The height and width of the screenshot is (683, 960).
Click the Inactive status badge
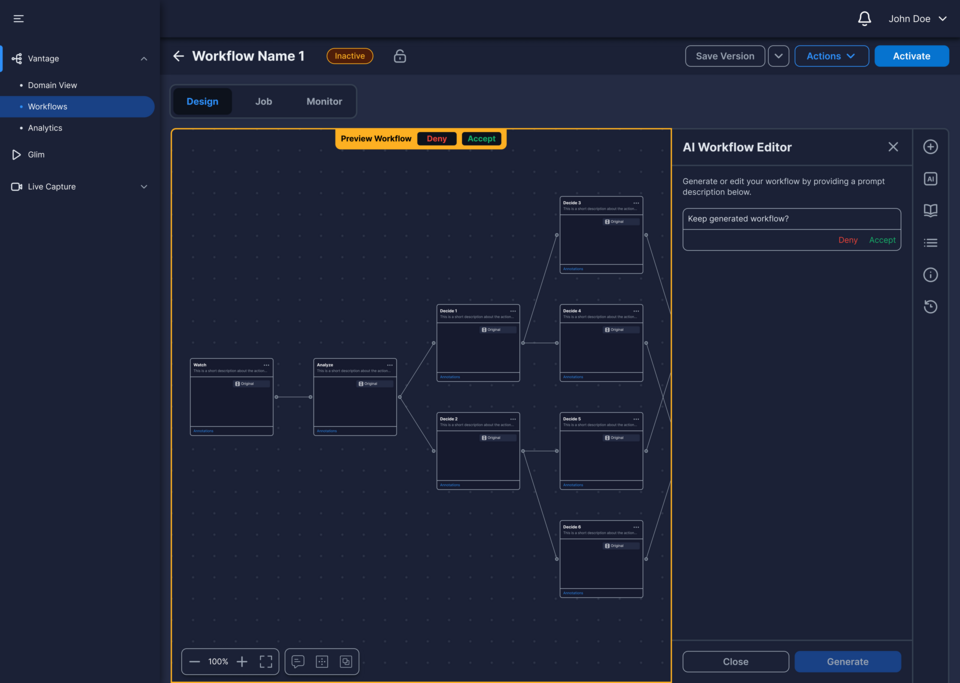pyautogui.click(x=350, y=56)
